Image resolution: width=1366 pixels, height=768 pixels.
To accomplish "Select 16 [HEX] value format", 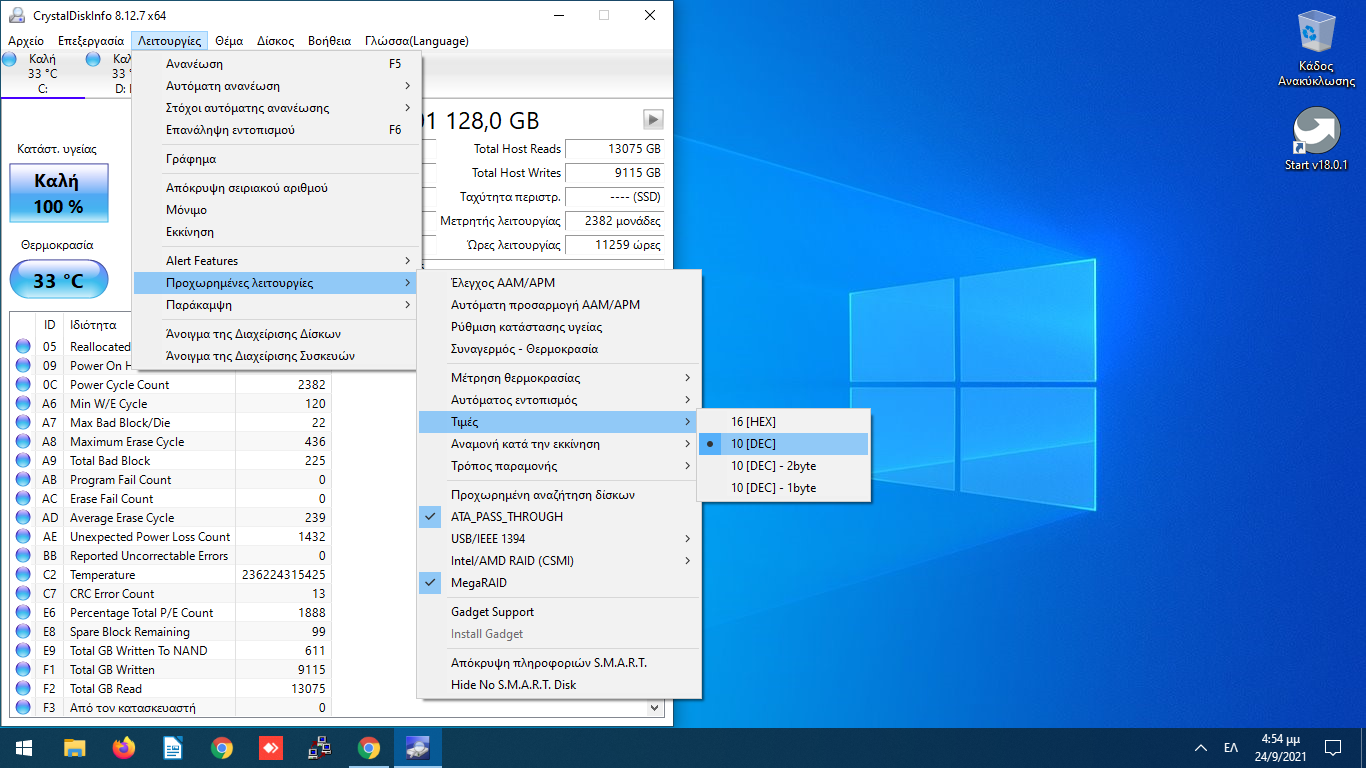I will [x=783, y=422].
